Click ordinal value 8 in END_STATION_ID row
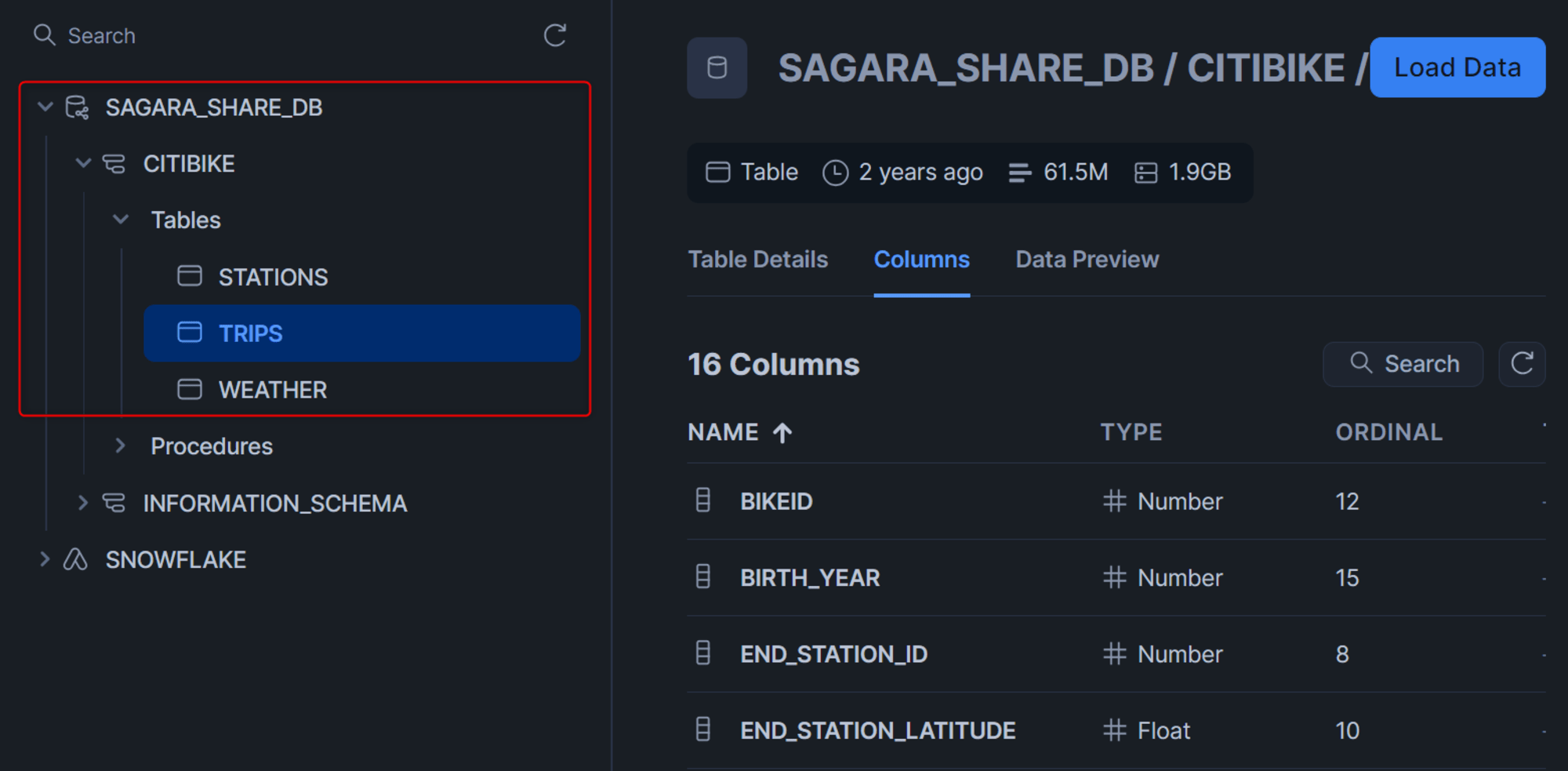Screen dimensions: 1568x771 pyautogui.click(x=1342, y=654)
